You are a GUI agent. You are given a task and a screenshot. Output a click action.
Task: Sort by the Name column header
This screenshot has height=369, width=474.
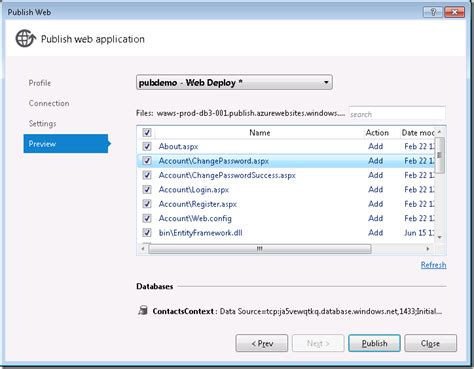pyautogui.click(x=260, y=132)
